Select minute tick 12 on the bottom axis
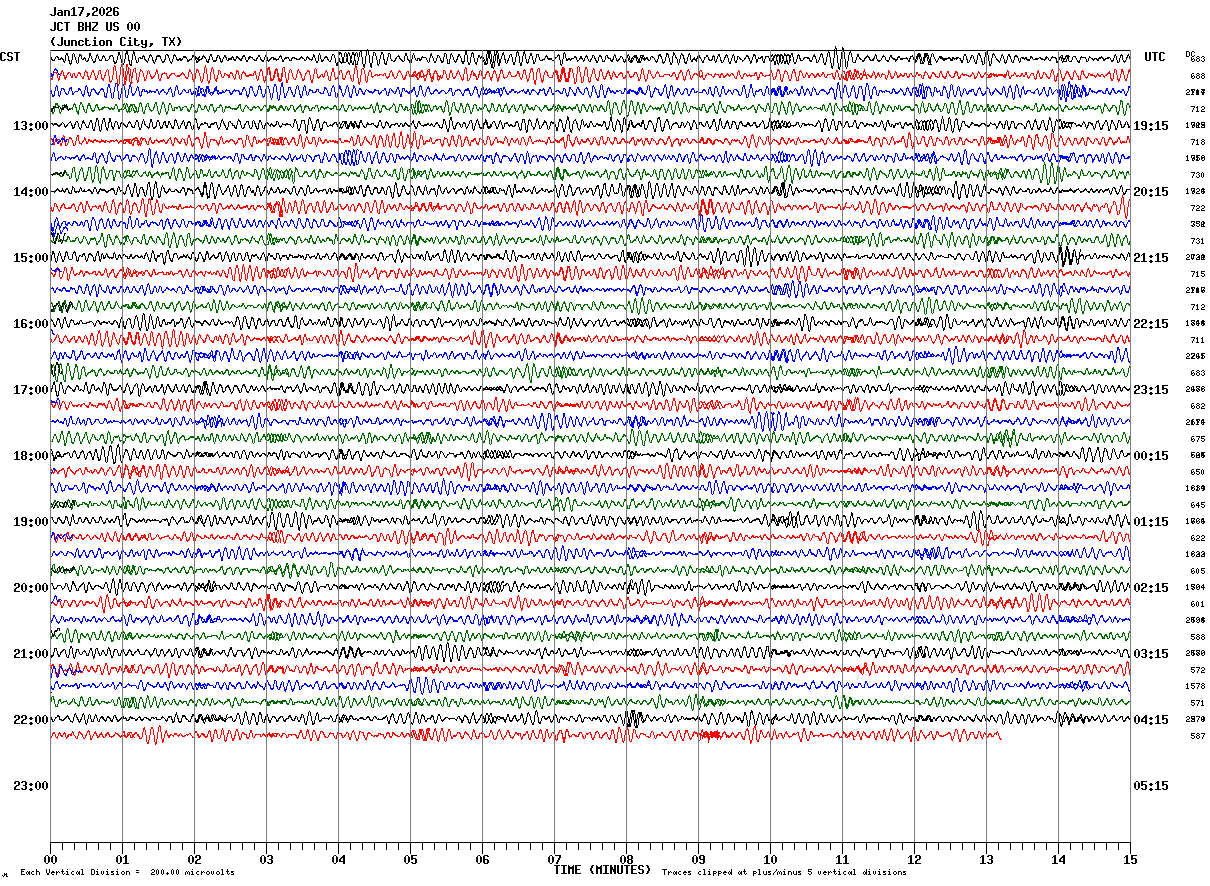Image resolution: width=1210 pixels, height=886 pixels. pyautogui.click(x=914, y=859)
